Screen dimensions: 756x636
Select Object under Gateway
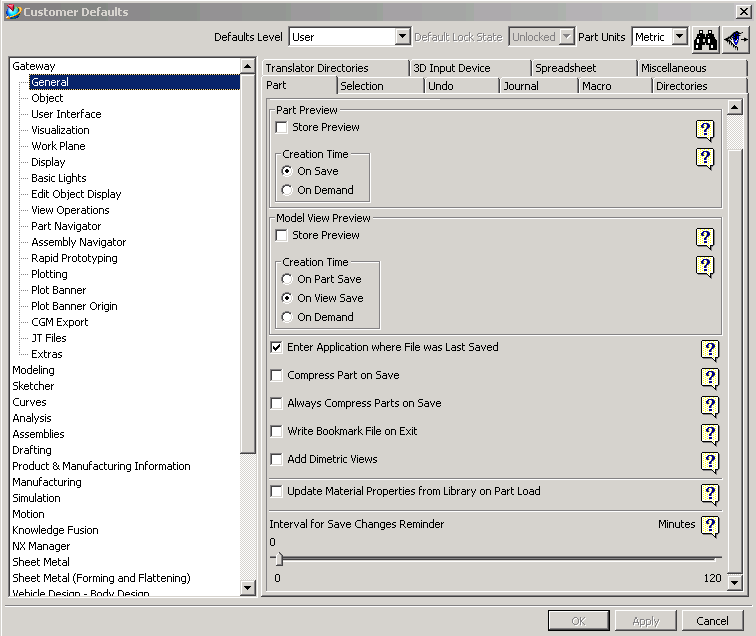coord(47,98)
